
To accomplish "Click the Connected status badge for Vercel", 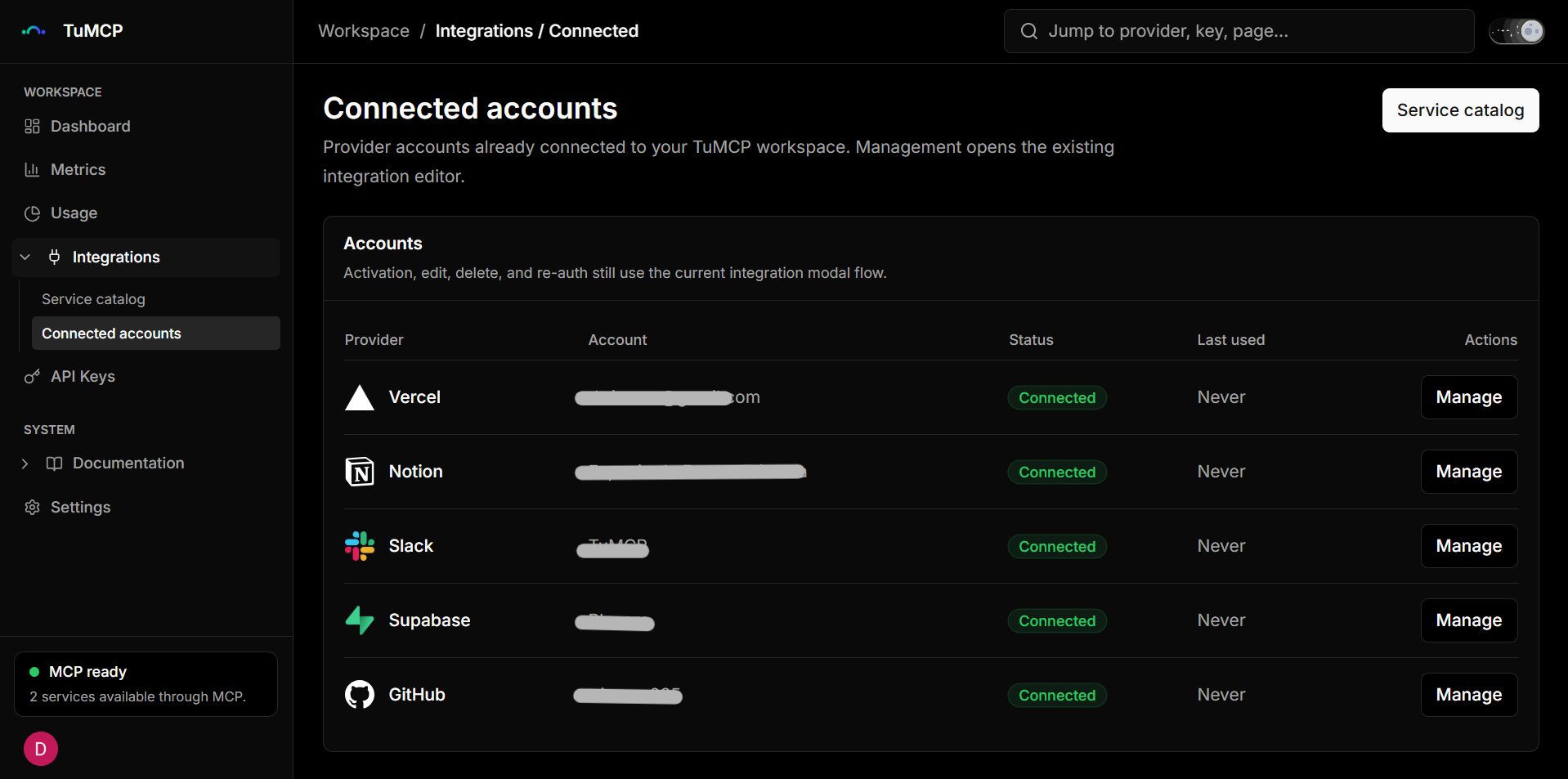I will point(1057,398).
